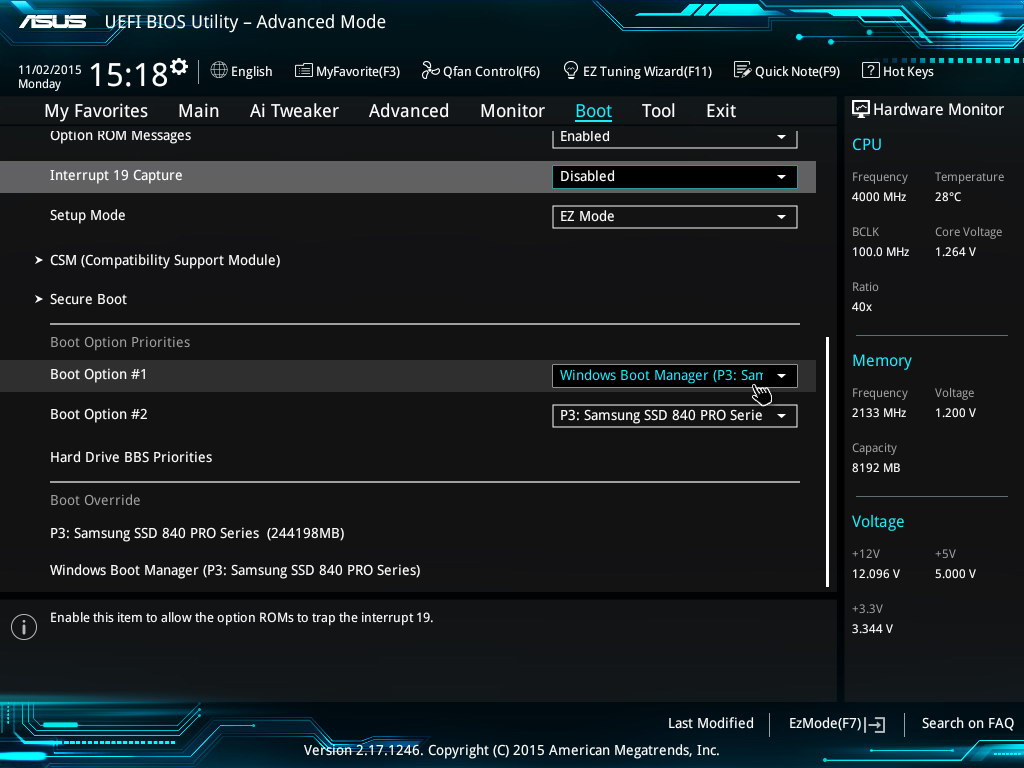
Task: Boot override from Windows Boot Manager entry
Action: point(235,570)
